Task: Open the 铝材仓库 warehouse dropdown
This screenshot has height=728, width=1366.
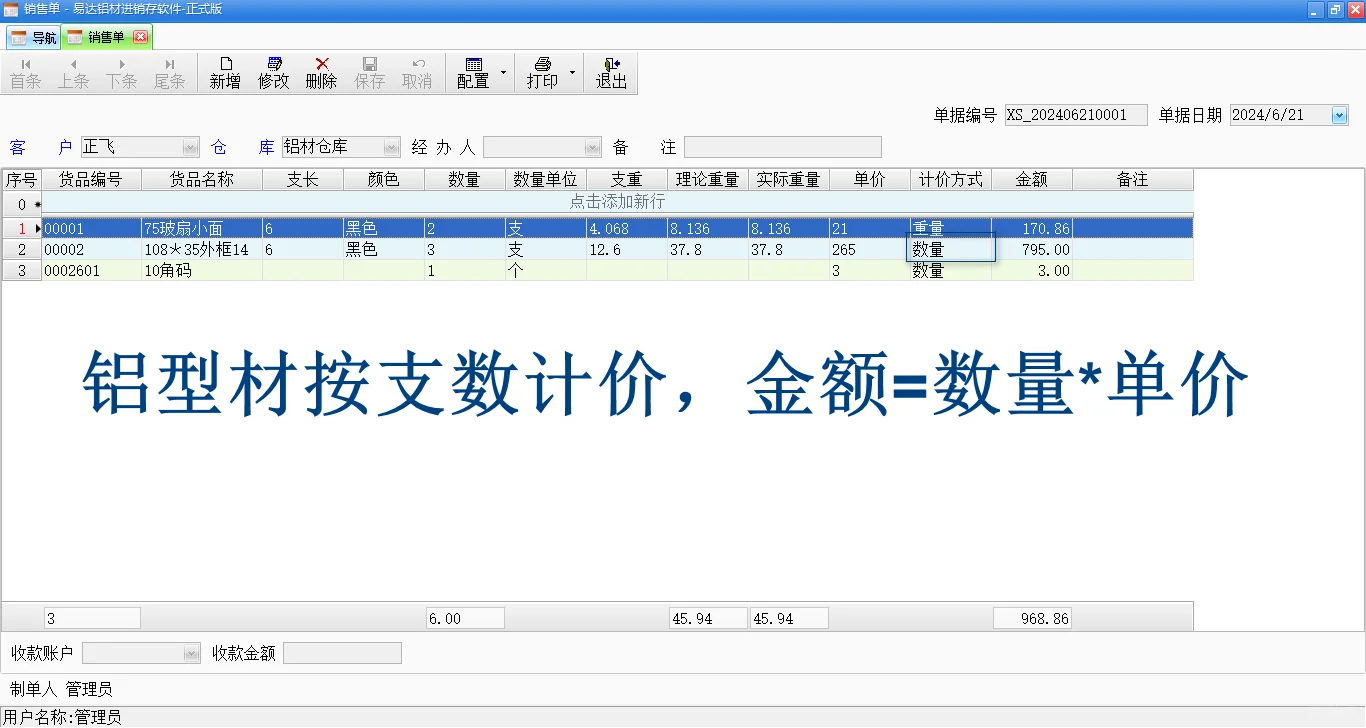Action: pos(390,146)
